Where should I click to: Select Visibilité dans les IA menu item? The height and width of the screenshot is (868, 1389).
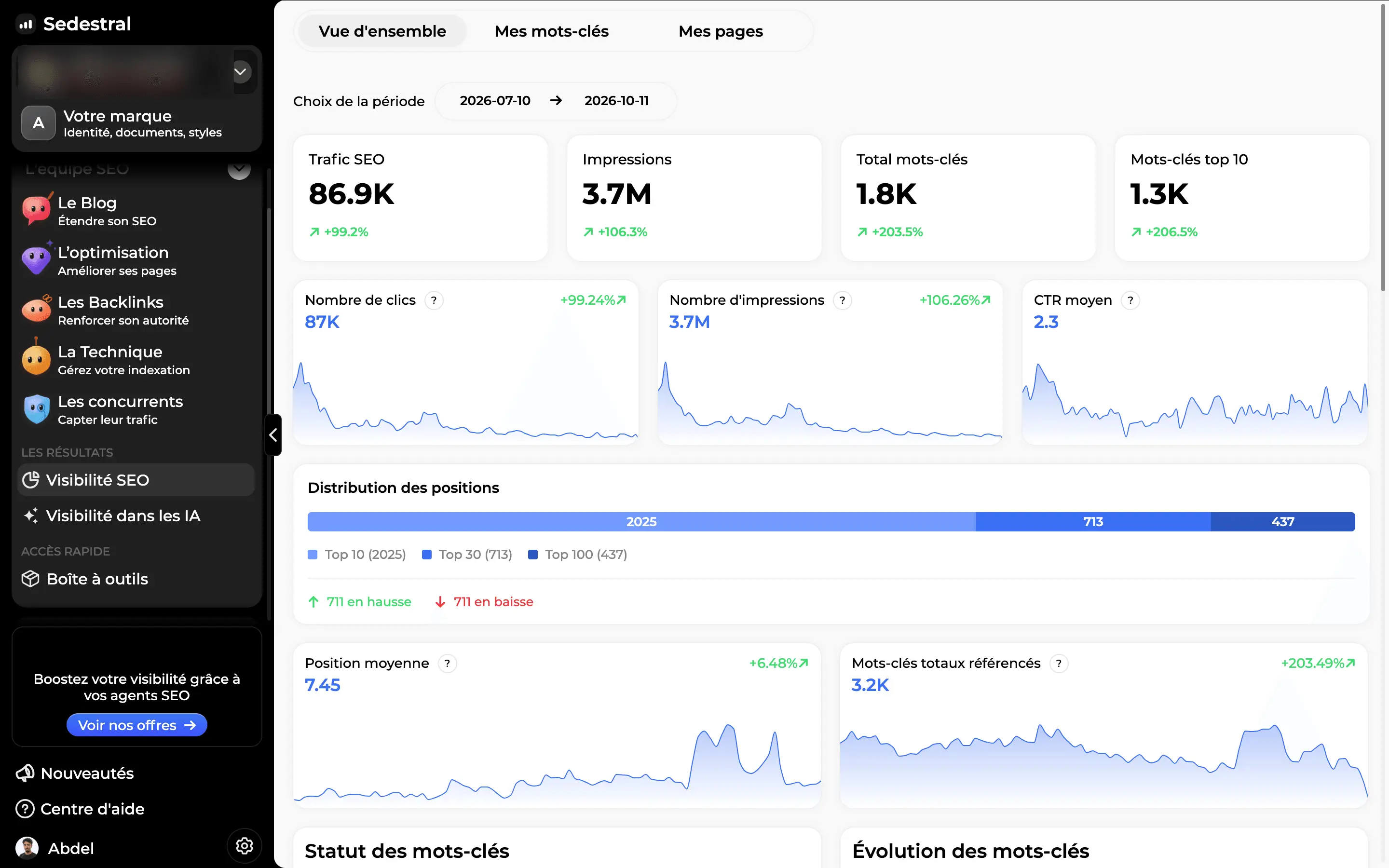pos(136,515)
